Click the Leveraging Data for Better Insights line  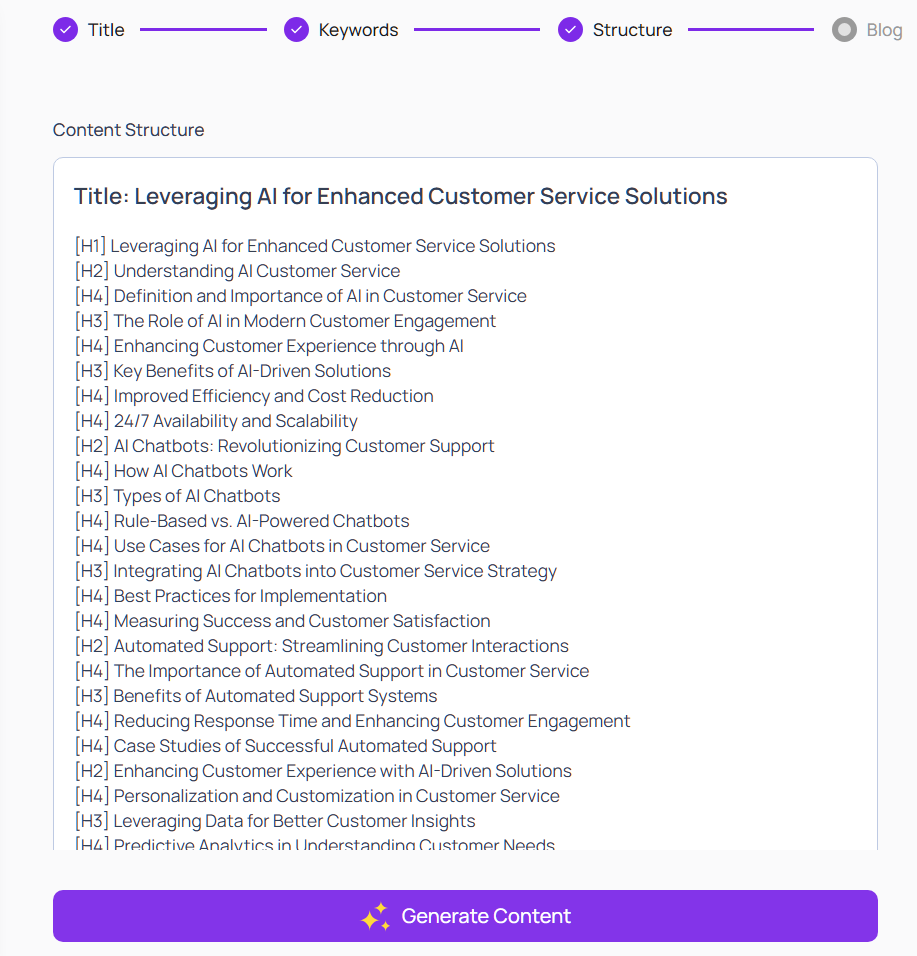294,821
